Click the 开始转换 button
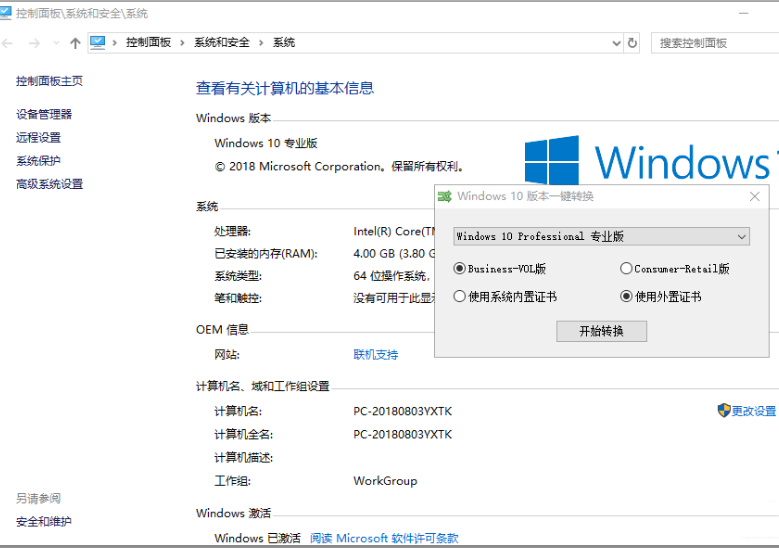The image size is (779, 548). point(601,331)
